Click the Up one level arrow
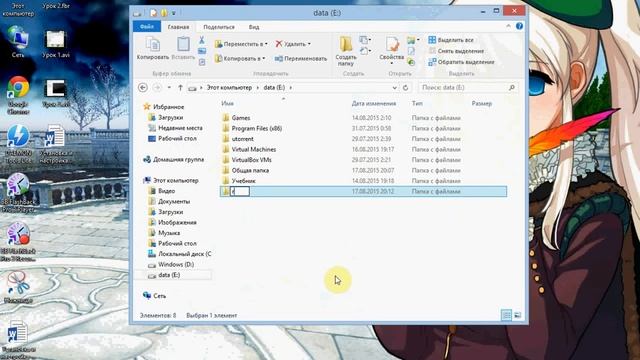Image resolution: width=640 pixels, height=360 pixels. point(180,87)
